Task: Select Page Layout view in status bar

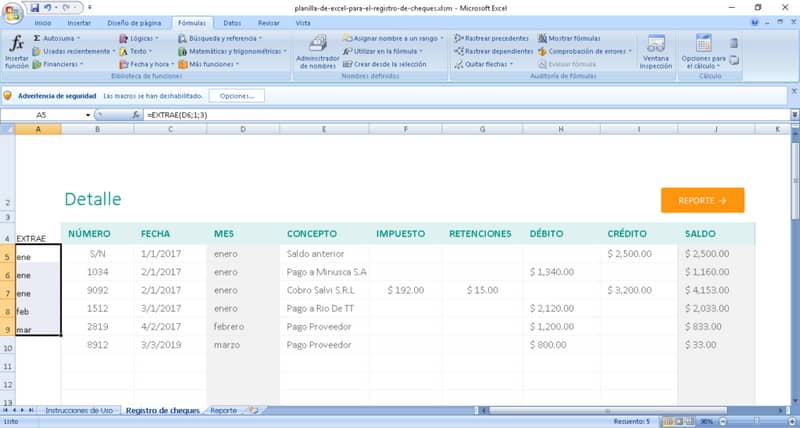Action: 678,422
